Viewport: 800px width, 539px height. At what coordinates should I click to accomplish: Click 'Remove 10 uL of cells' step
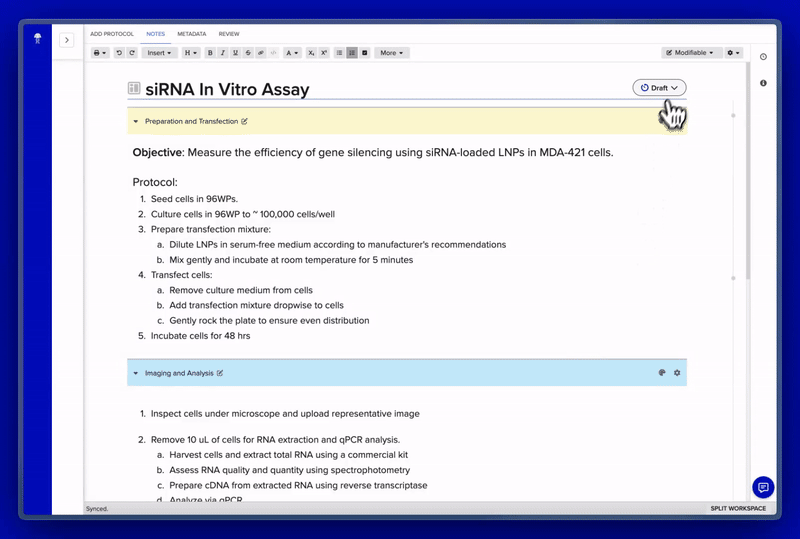276,439
